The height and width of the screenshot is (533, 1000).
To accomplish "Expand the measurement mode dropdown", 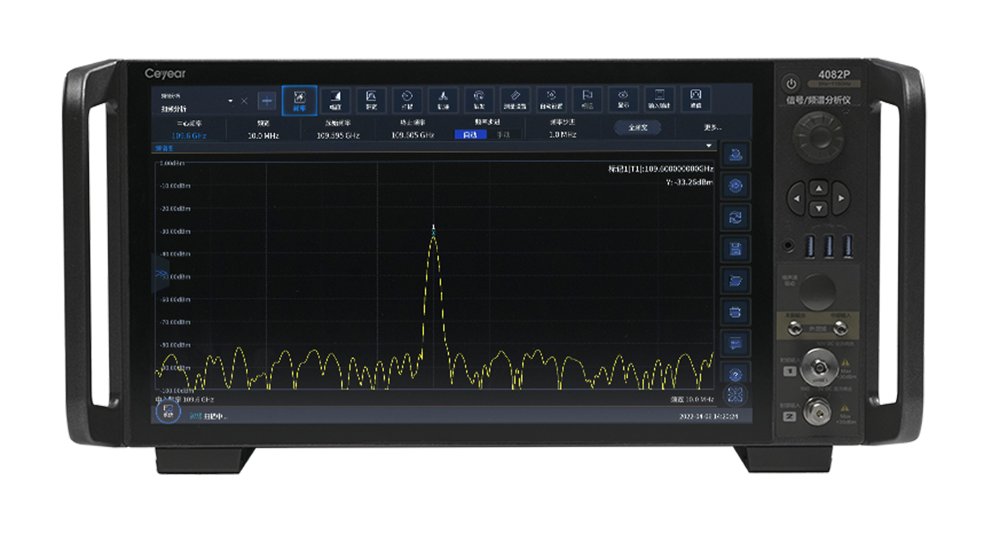I will 230,101.
